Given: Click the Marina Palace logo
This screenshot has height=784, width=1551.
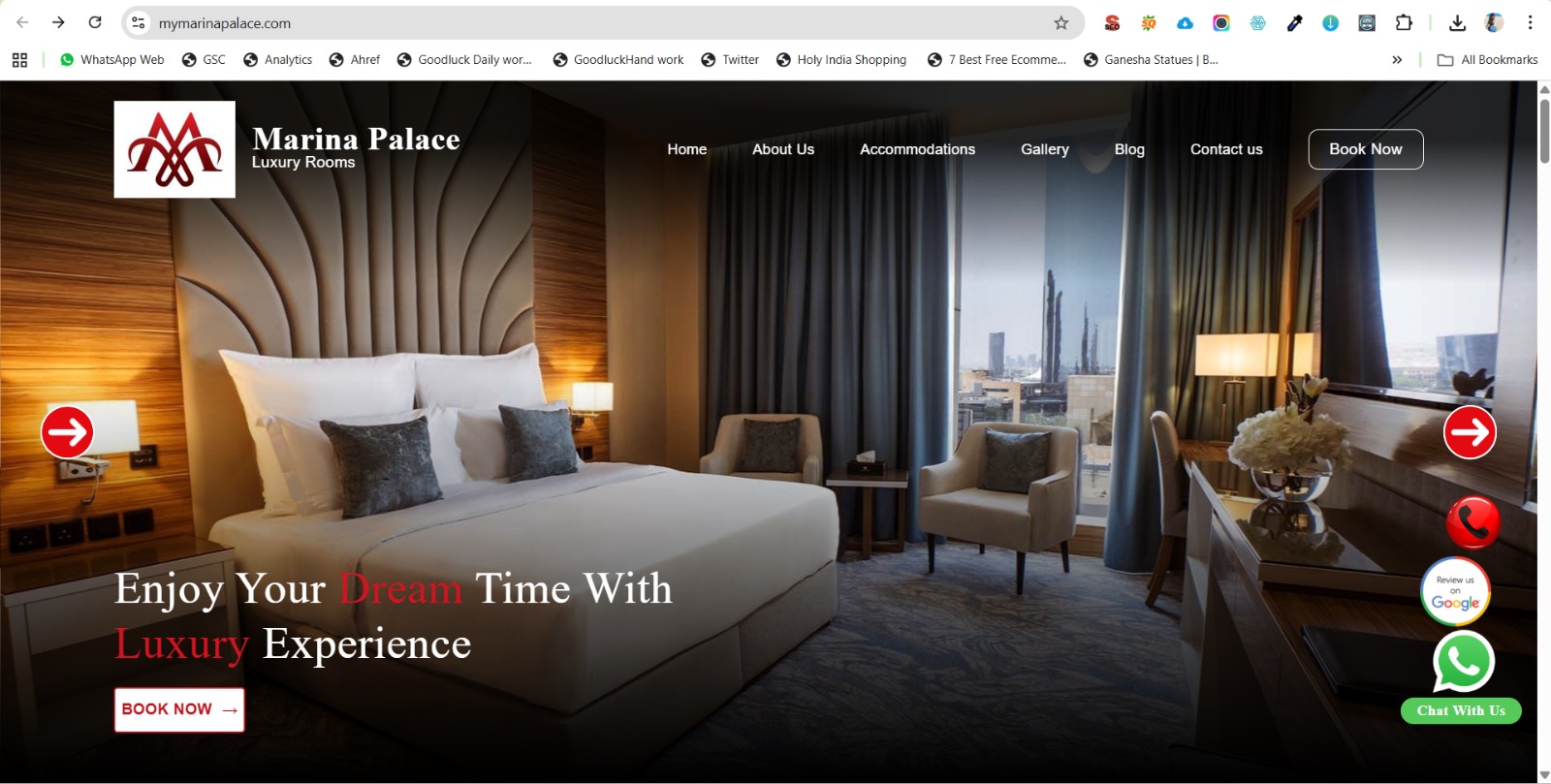Looking at the screenshot, I should click(174, 149).
